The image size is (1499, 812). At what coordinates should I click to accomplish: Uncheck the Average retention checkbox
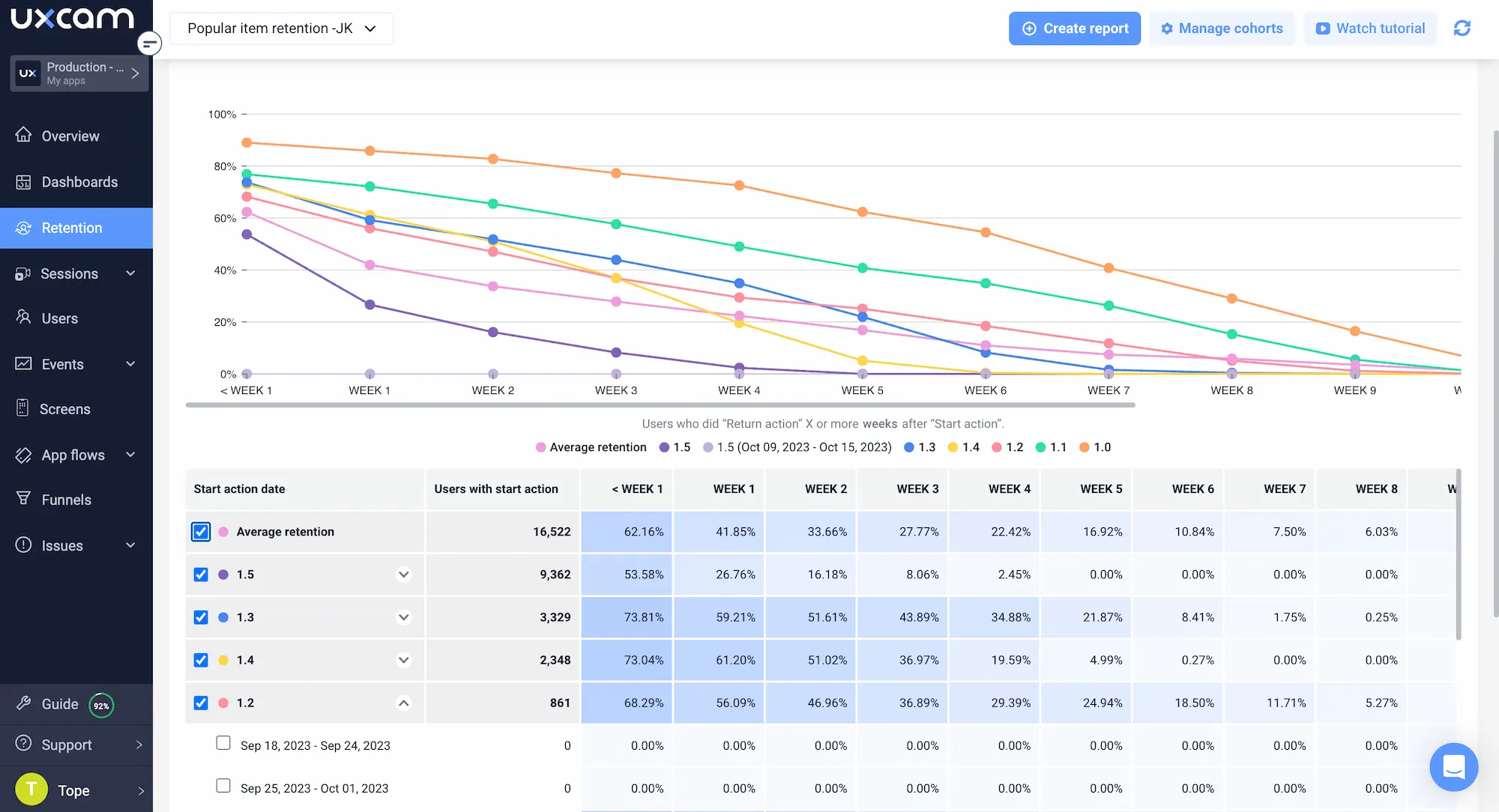201,532
